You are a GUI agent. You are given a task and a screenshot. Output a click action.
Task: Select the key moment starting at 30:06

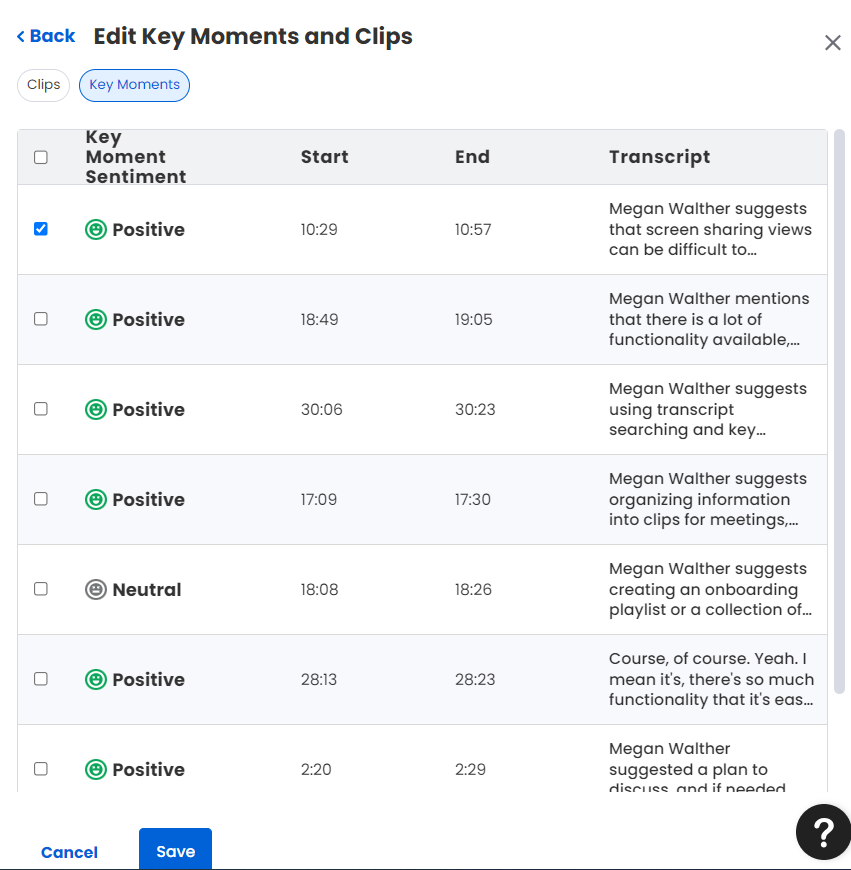[40, 409]
